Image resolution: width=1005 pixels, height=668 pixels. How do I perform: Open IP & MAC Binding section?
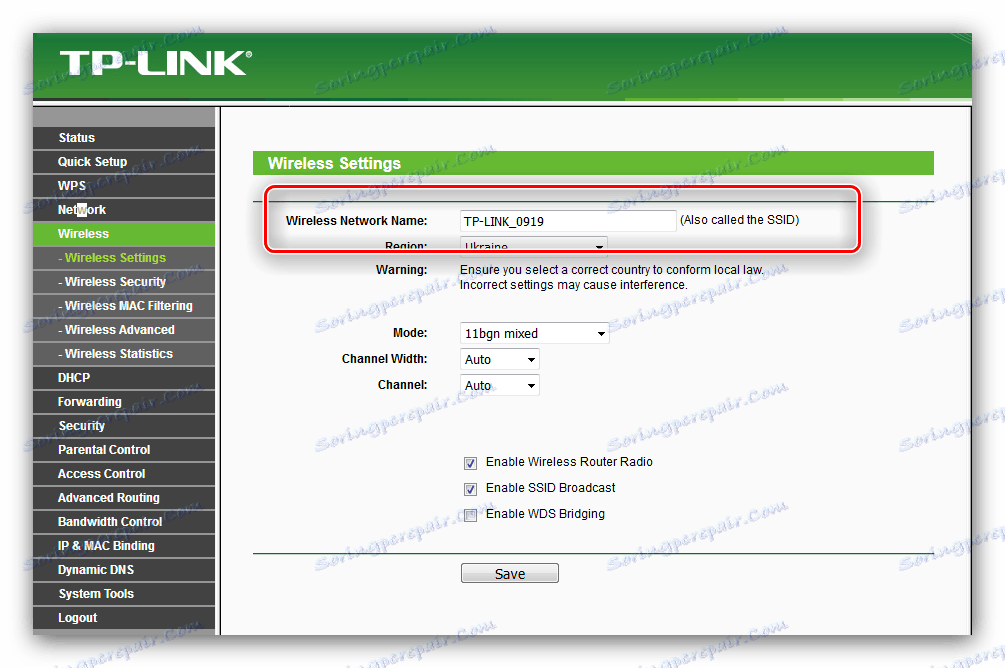[124, 546]
